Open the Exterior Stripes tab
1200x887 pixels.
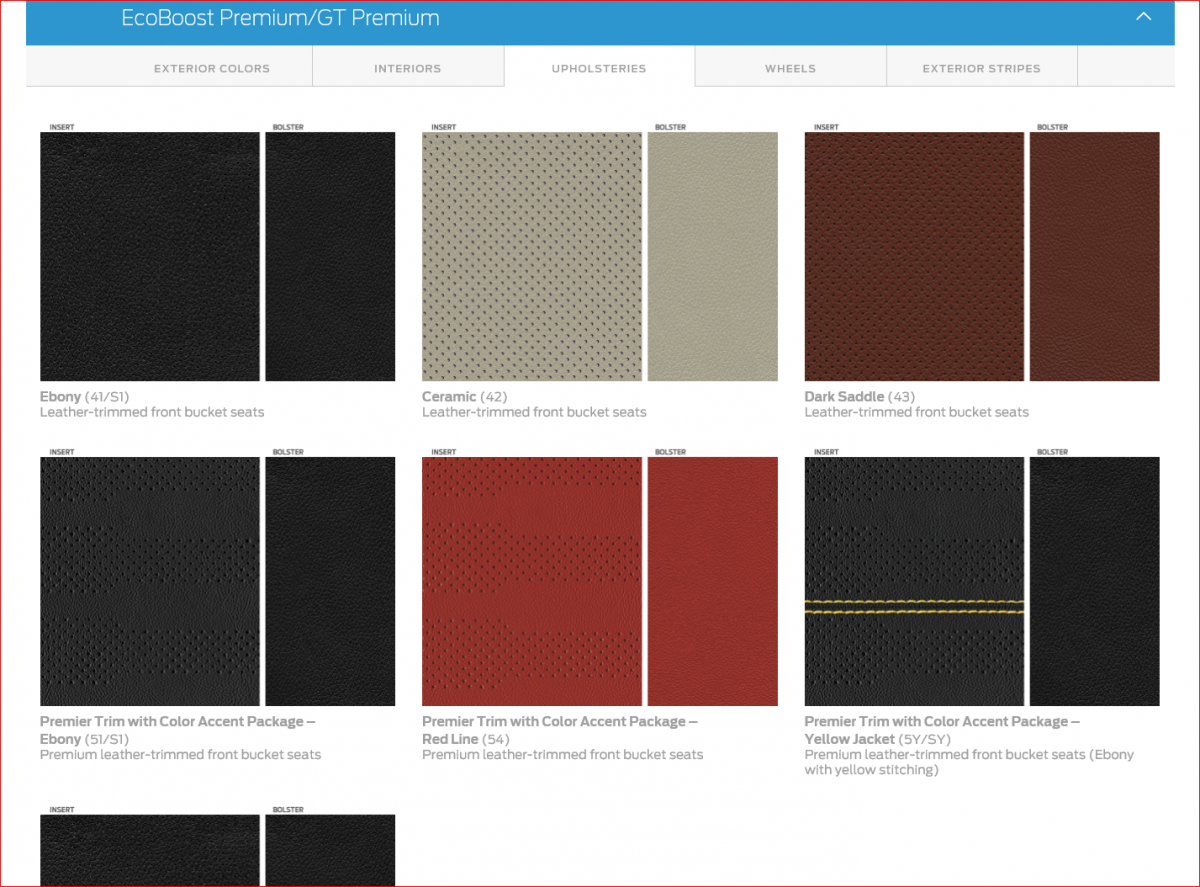[x=981, y=68]
